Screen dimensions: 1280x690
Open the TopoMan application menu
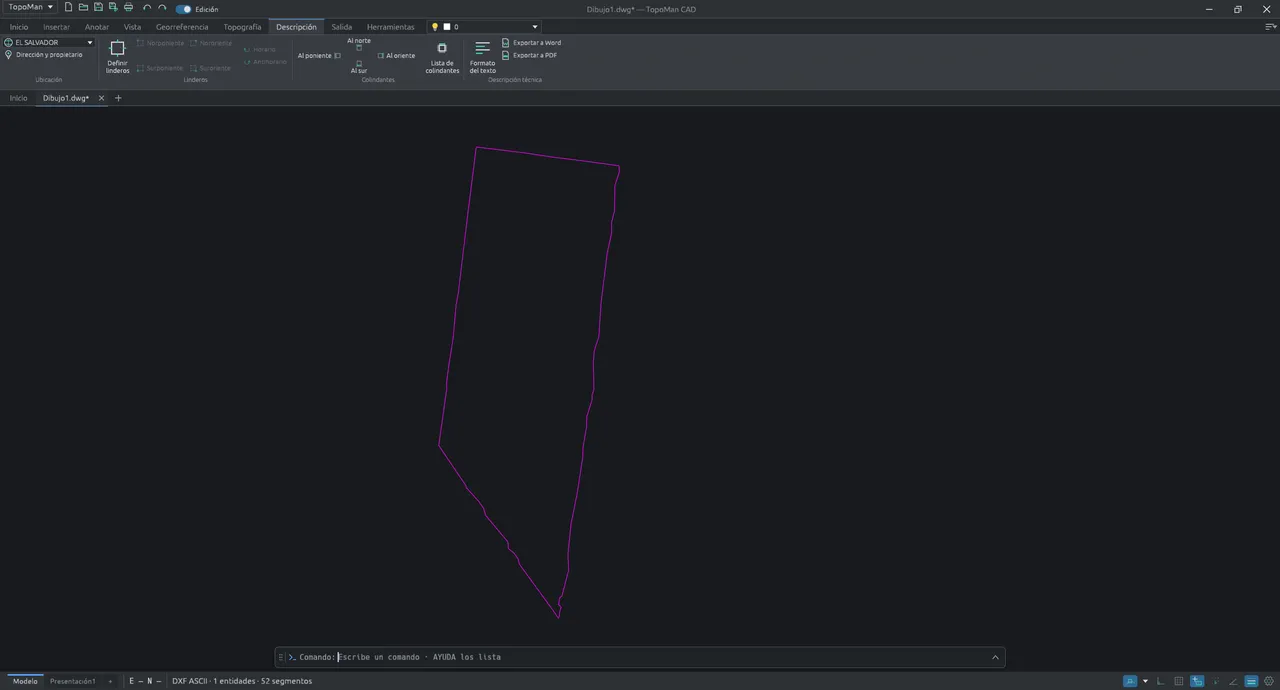point(31,7)
